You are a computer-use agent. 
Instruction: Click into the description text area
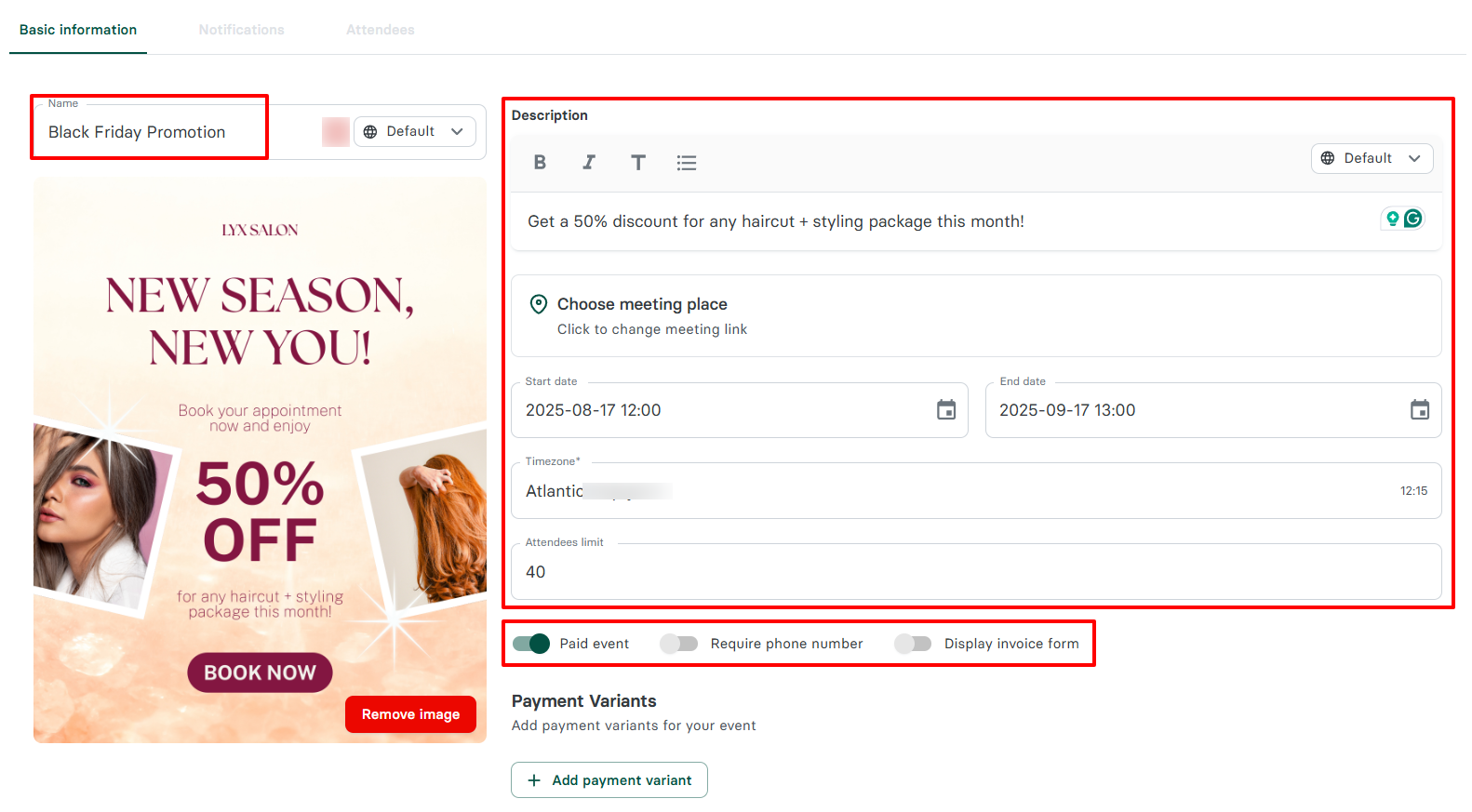(976, 221)
